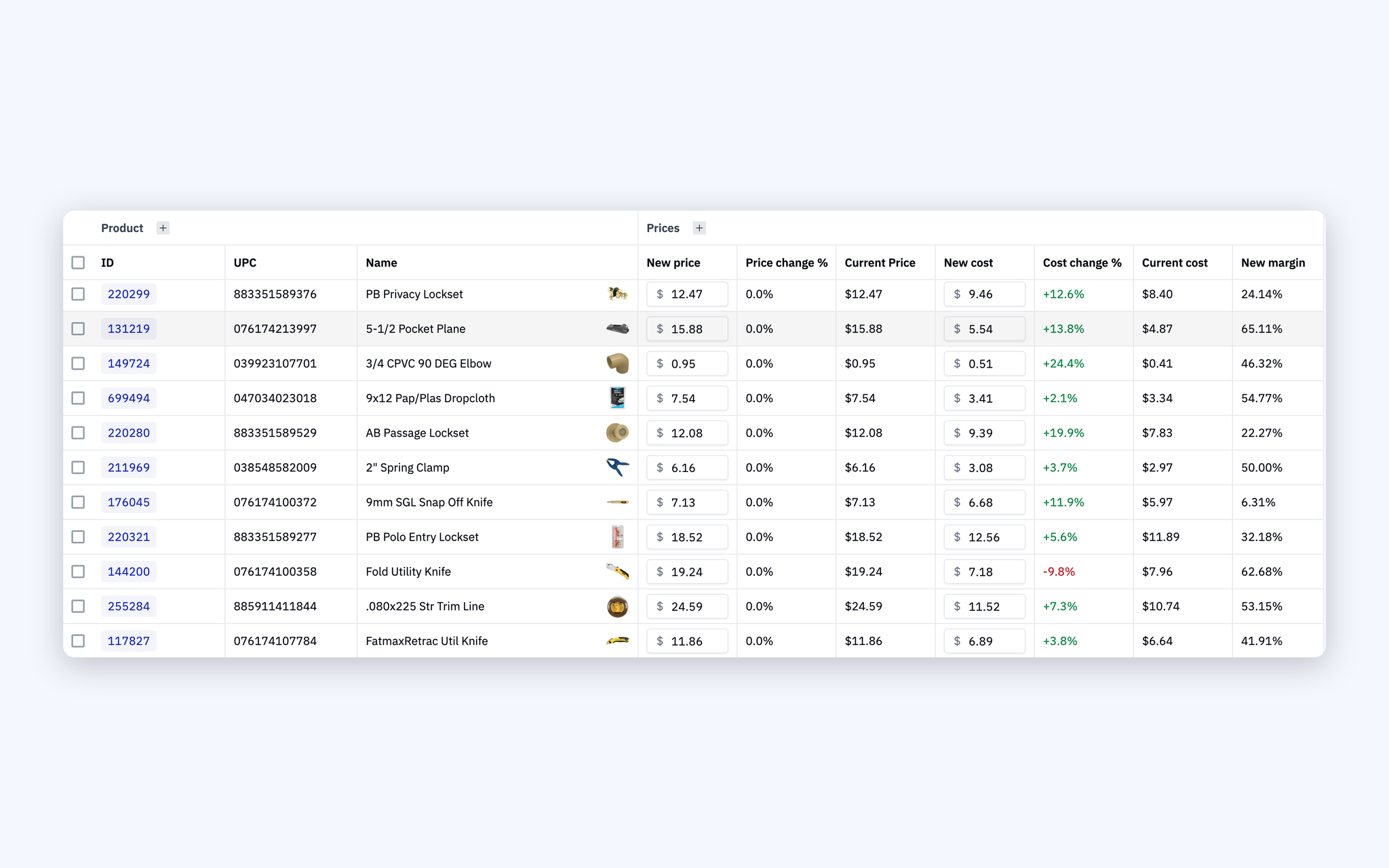
Task: Click the Cost change % column header
Action: [x=1082, y=262]
